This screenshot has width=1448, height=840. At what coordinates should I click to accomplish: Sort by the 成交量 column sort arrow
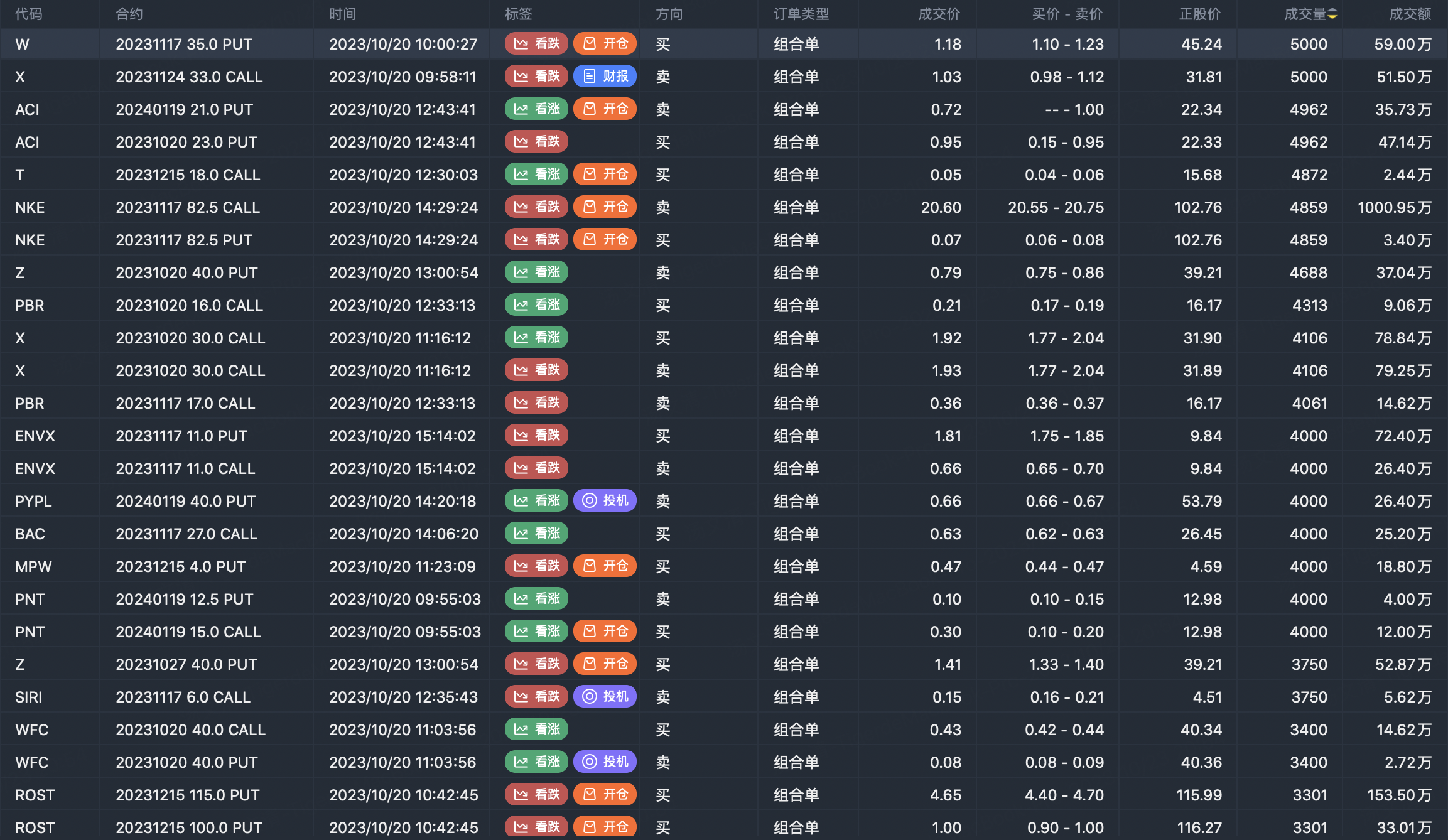pos(1332,14)
